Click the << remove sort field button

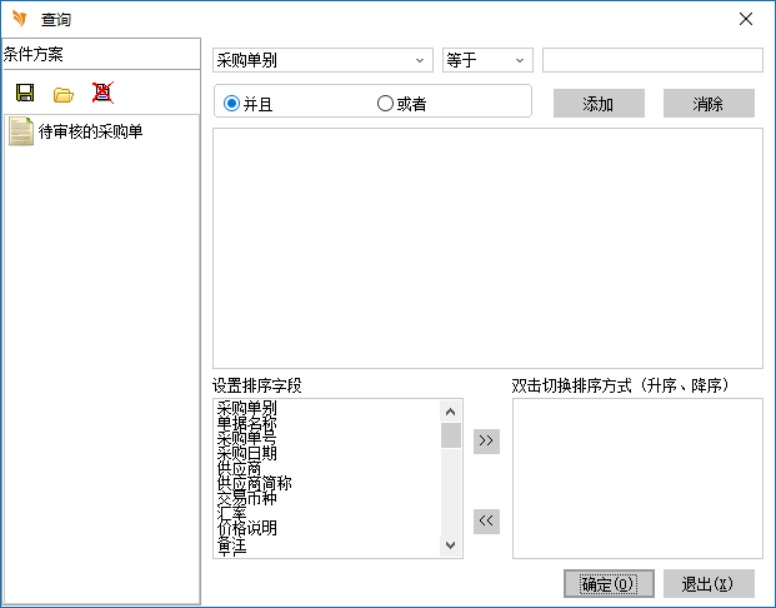click(x=486, y=520)
